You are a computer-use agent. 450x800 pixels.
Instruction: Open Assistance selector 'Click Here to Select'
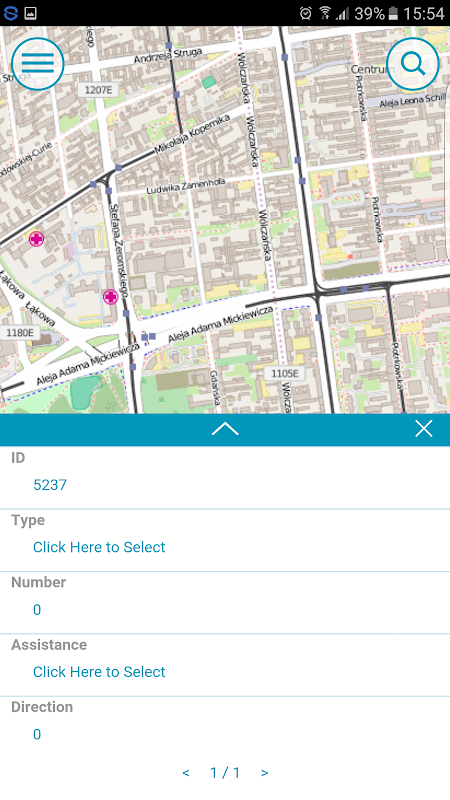coord(99,671)
